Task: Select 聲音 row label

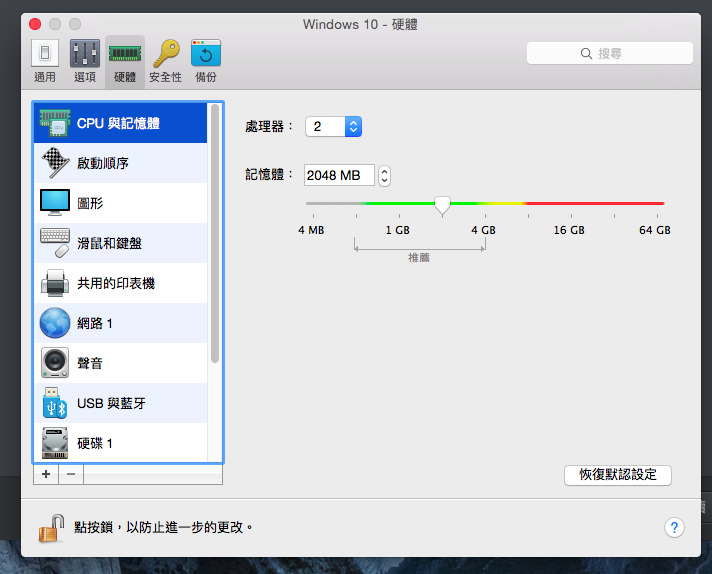Action: (x=90, y=363)
